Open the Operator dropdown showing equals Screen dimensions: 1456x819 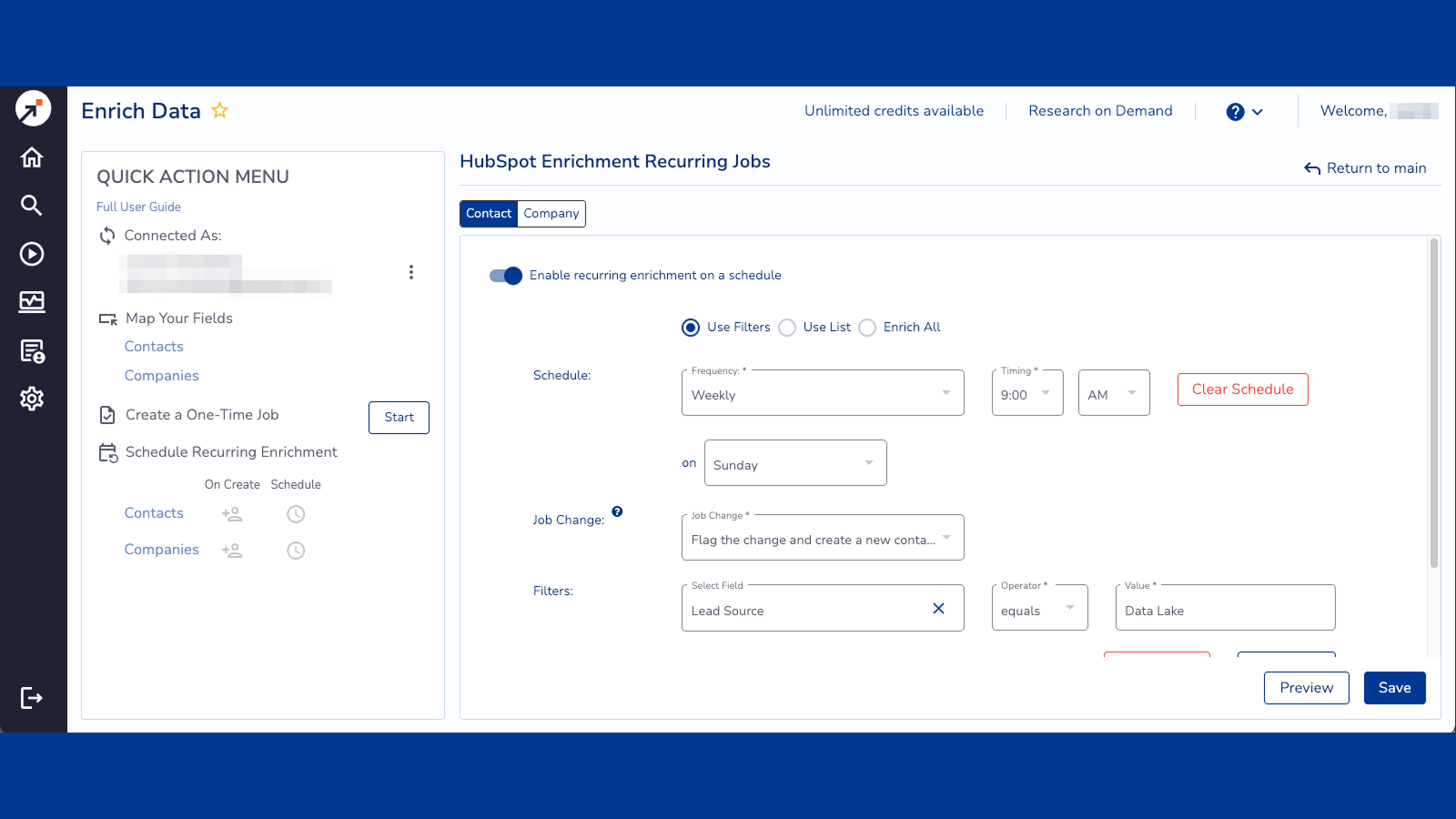pyautogui.click(x=1039, y=608)
